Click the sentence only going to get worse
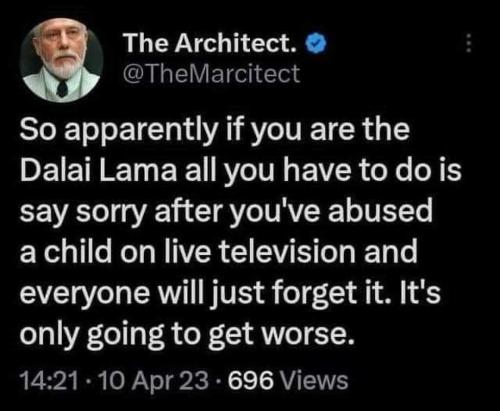 (186, 334)
